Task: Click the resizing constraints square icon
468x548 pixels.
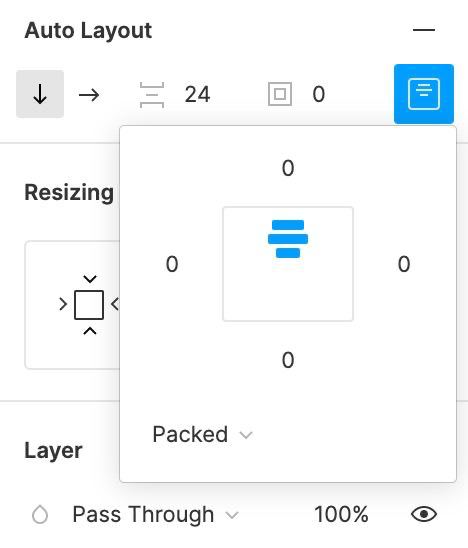Action: 89,305
